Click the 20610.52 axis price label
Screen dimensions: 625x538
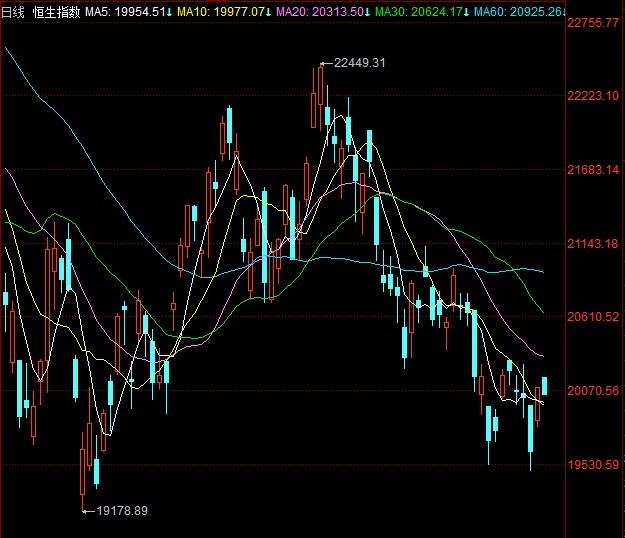click(594, 317)
